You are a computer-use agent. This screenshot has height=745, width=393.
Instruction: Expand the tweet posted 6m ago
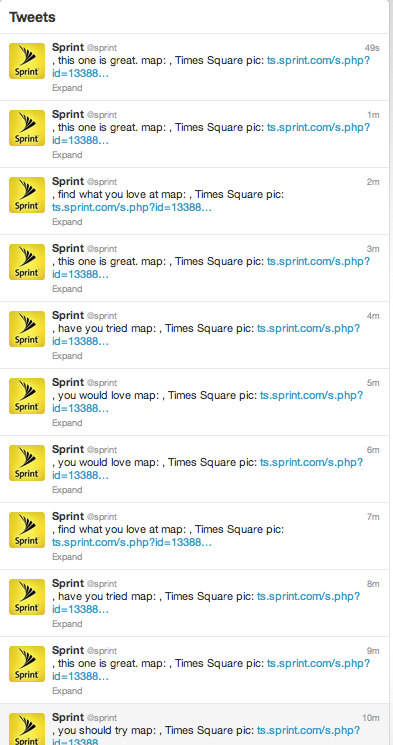[x=67, y=490]
